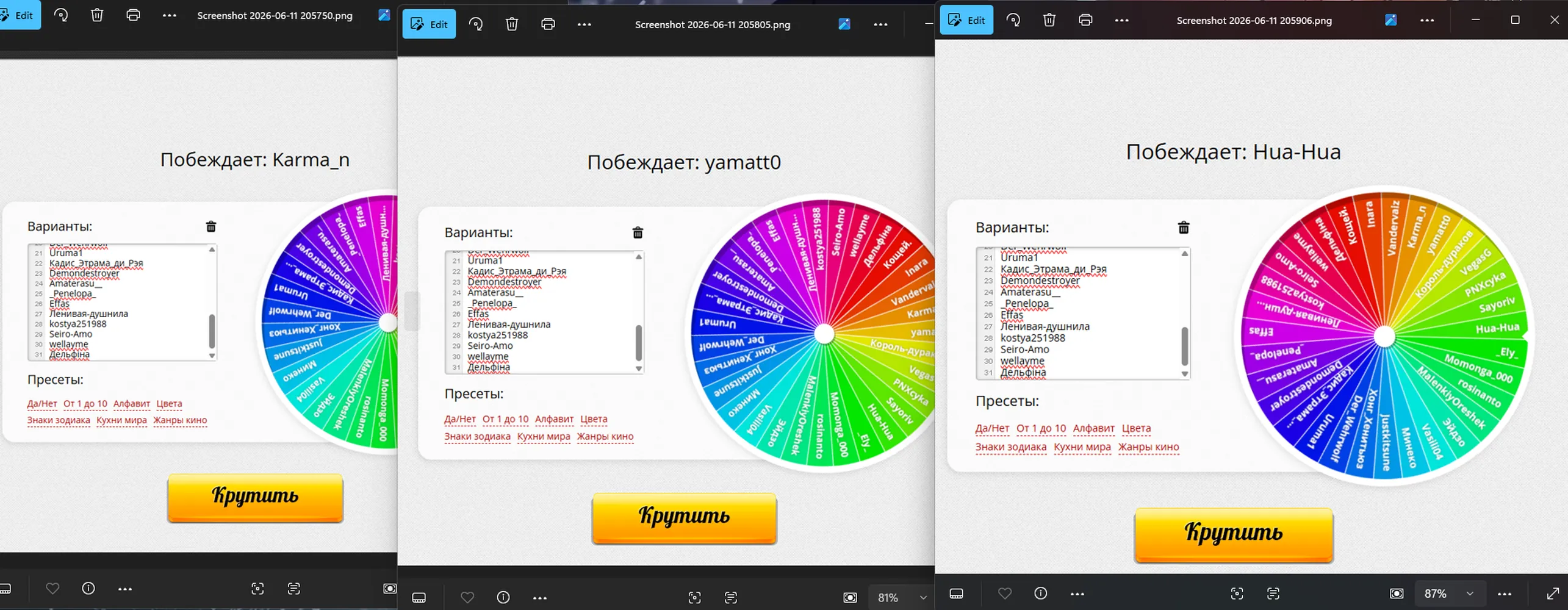Expand the zoom chevron beside 81%

923,598
